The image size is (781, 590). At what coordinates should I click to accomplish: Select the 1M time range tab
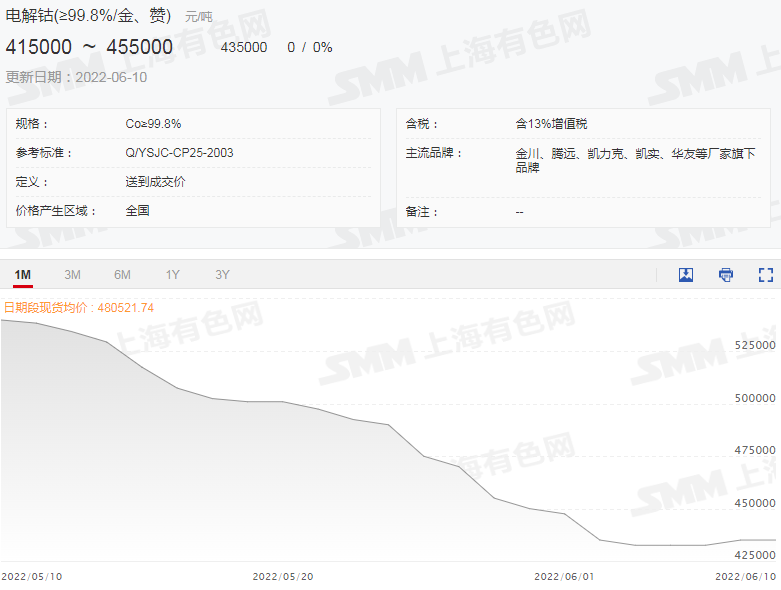[22, 275]
